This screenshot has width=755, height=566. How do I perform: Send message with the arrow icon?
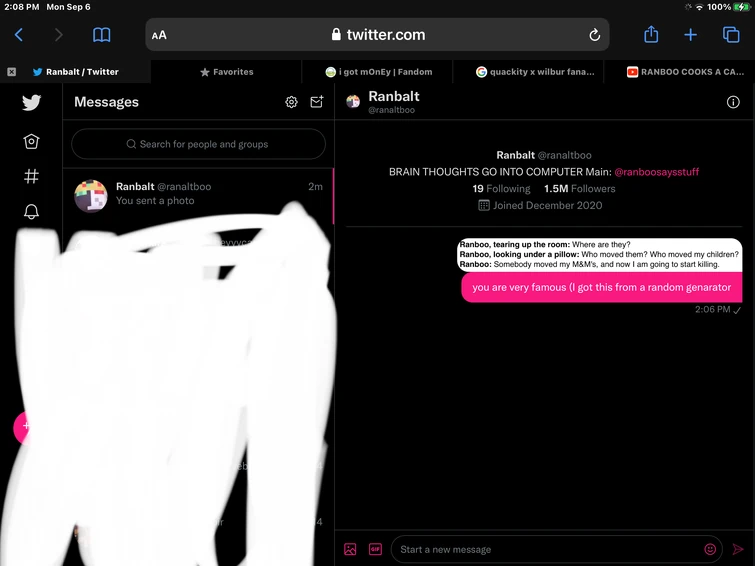pyautogui.click(x=738, y=549)
